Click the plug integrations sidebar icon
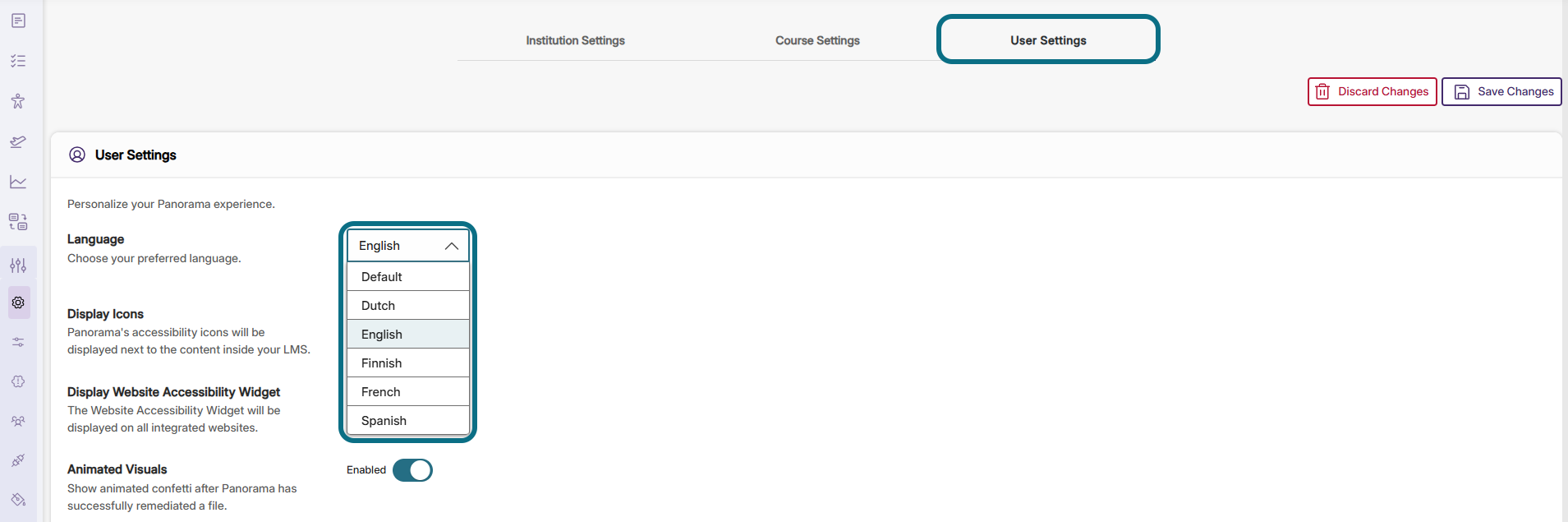1568x522 pixels. pyautogui.click(x=18, y=460)
